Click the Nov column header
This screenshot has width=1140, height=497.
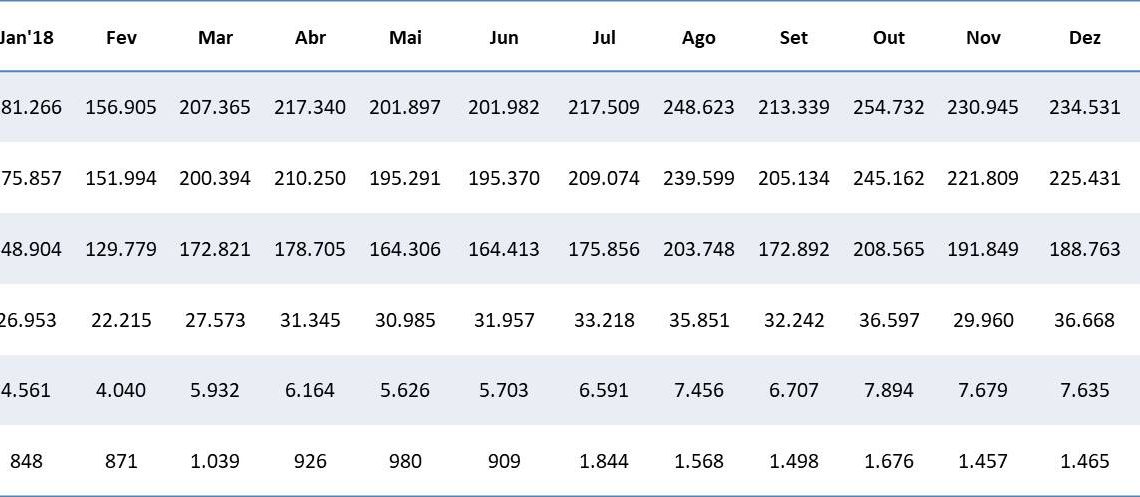pos(983,38)
